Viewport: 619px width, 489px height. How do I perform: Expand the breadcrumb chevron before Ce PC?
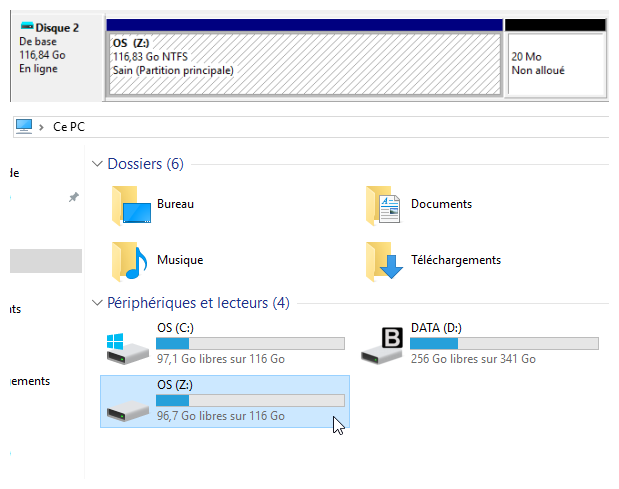tap(41, 127)
